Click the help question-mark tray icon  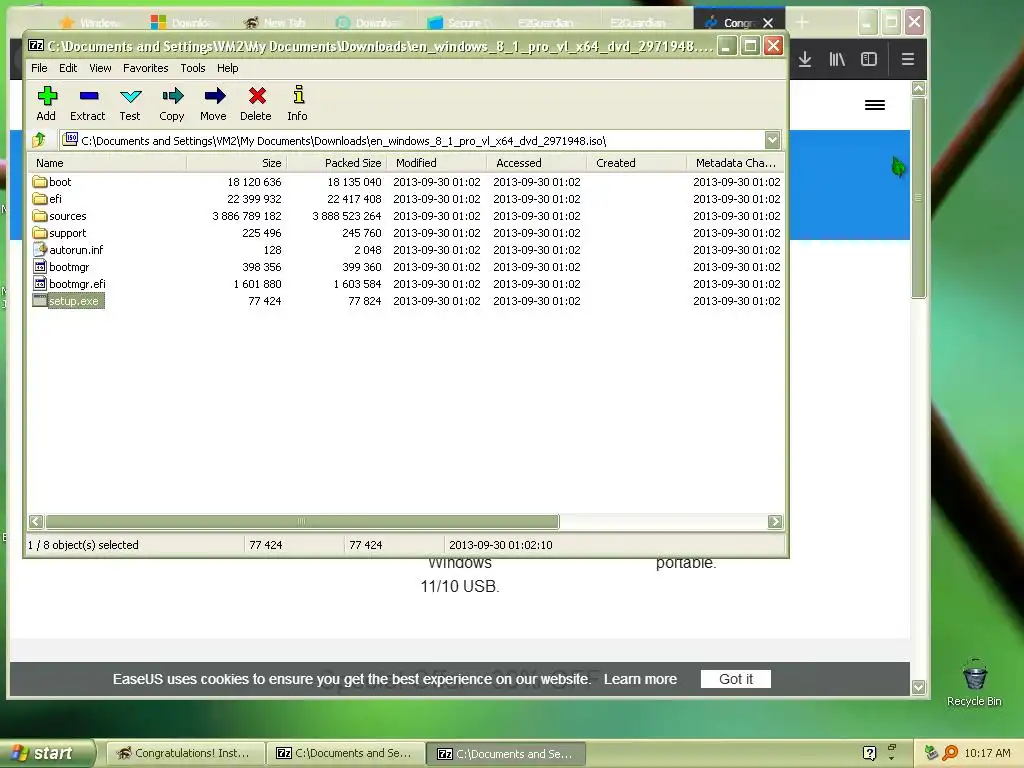(869, 753)
